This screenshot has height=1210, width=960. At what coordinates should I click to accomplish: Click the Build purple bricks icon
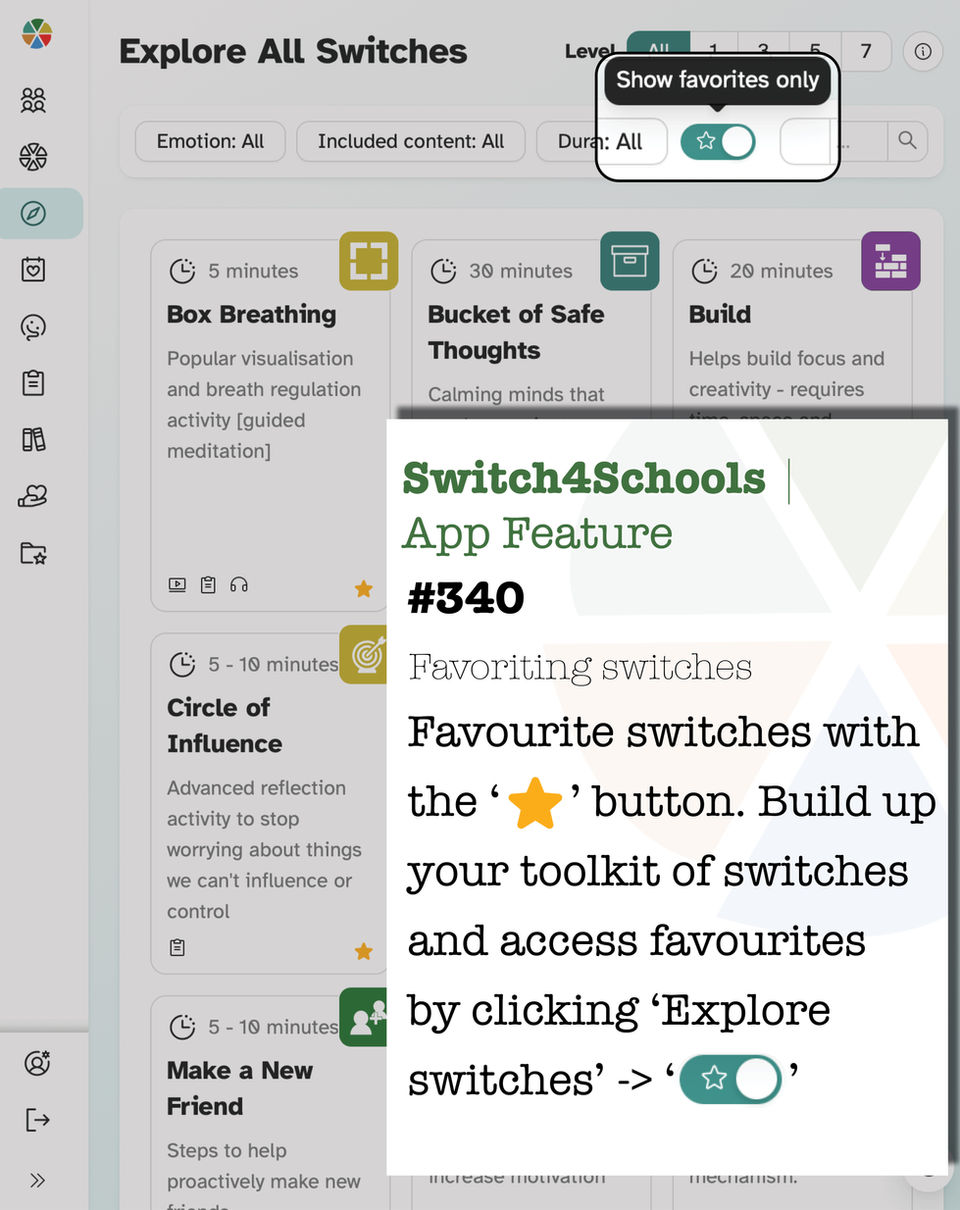891,261
